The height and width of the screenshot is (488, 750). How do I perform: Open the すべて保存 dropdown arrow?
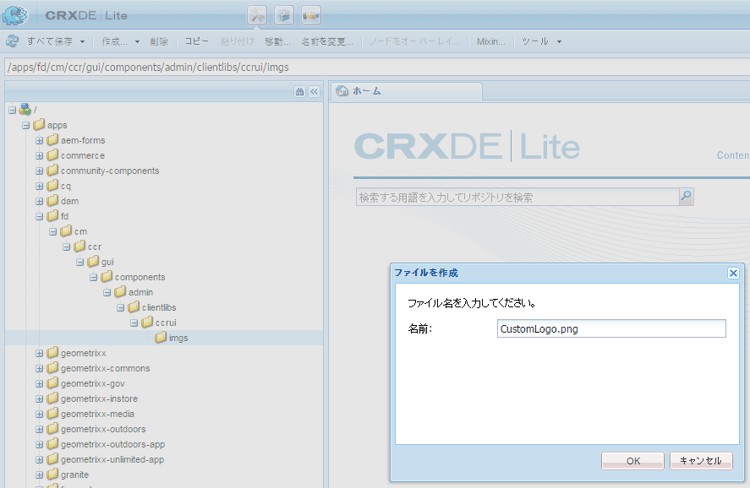(82, 42)
